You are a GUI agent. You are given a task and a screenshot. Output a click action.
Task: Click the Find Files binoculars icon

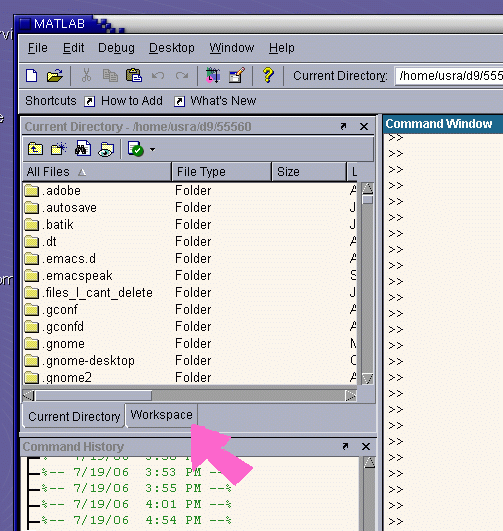pyautogui.click(x=83, y=148)
